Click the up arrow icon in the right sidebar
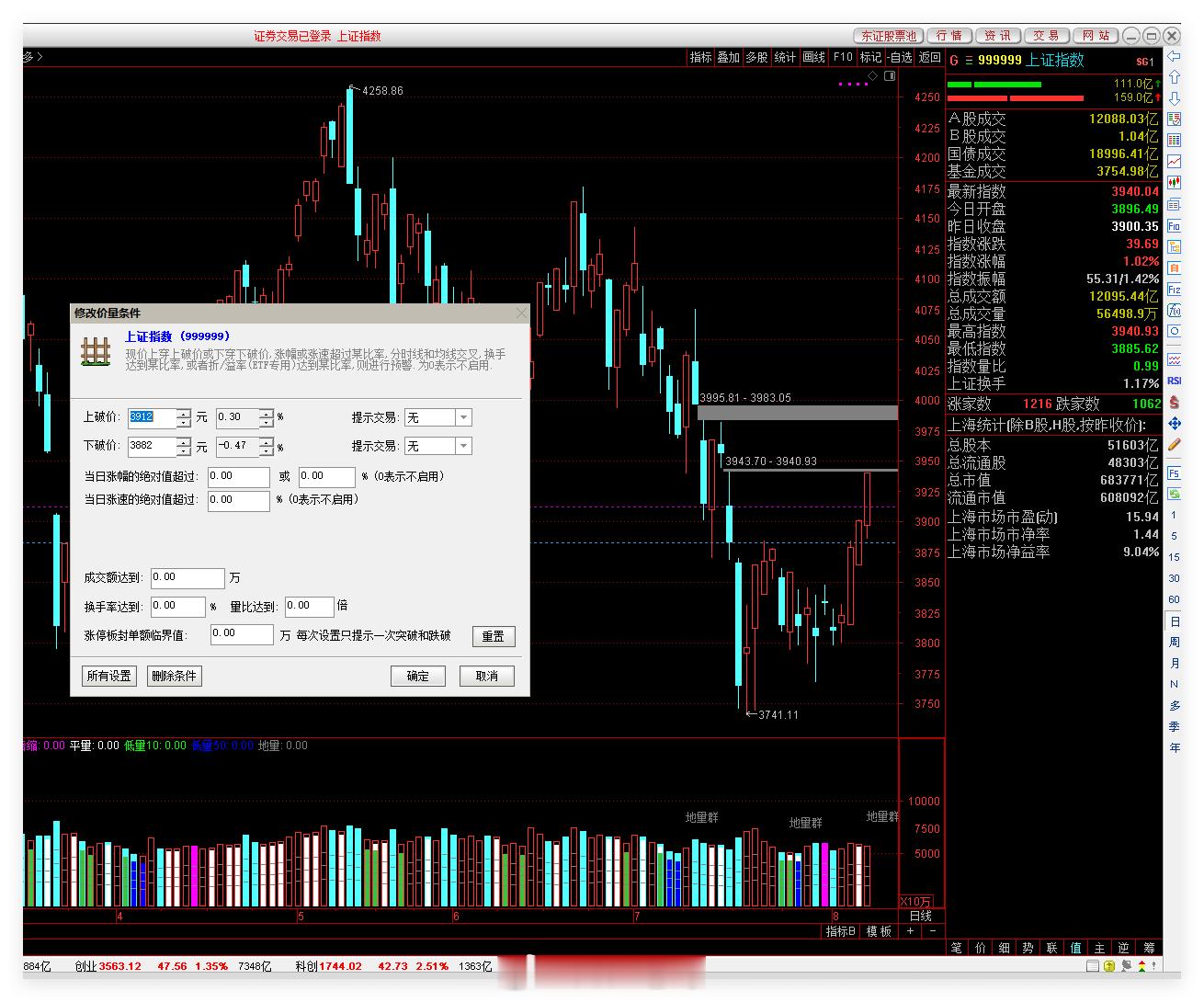The height and width of the screenshot is (1002, 1204). point(1174,77)
